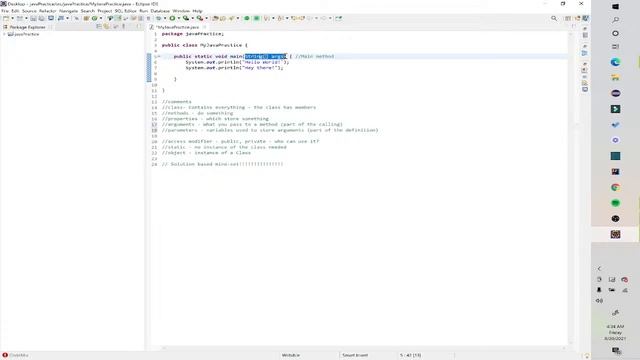Collapse the main method fold marker

click(x=159, y=56)
